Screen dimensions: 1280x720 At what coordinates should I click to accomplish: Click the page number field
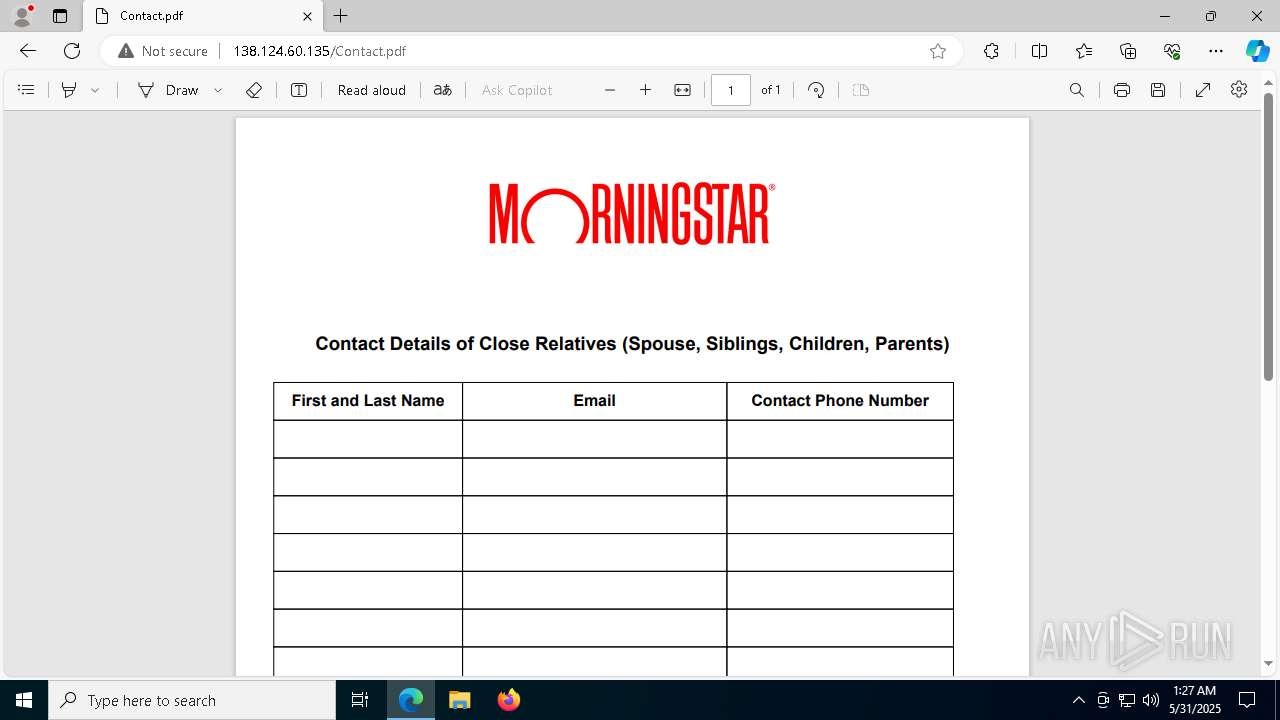pyautogui.click(x=731, y=90)
